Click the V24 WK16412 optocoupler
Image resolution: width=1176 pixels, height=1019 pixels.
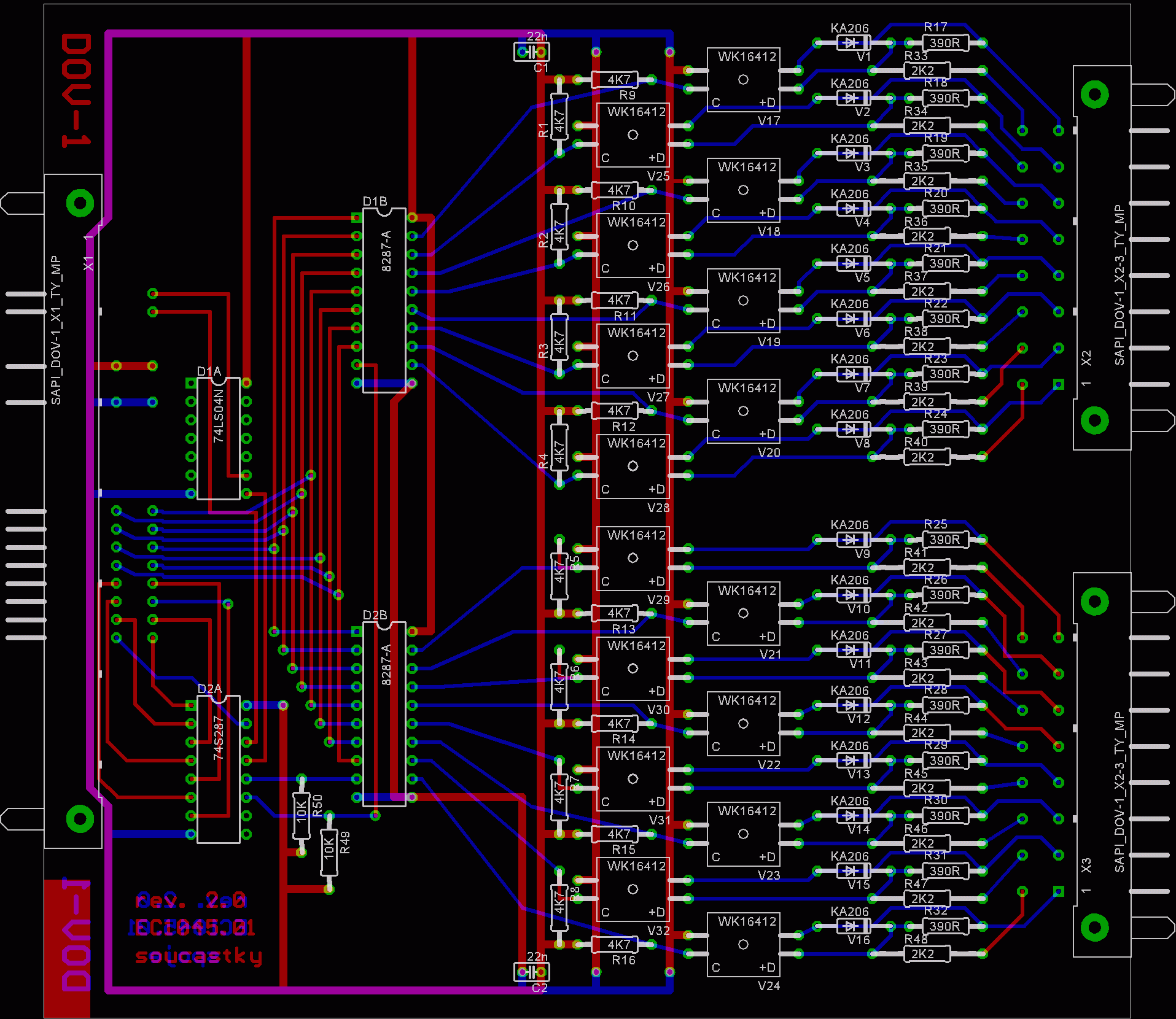(743, 944)
